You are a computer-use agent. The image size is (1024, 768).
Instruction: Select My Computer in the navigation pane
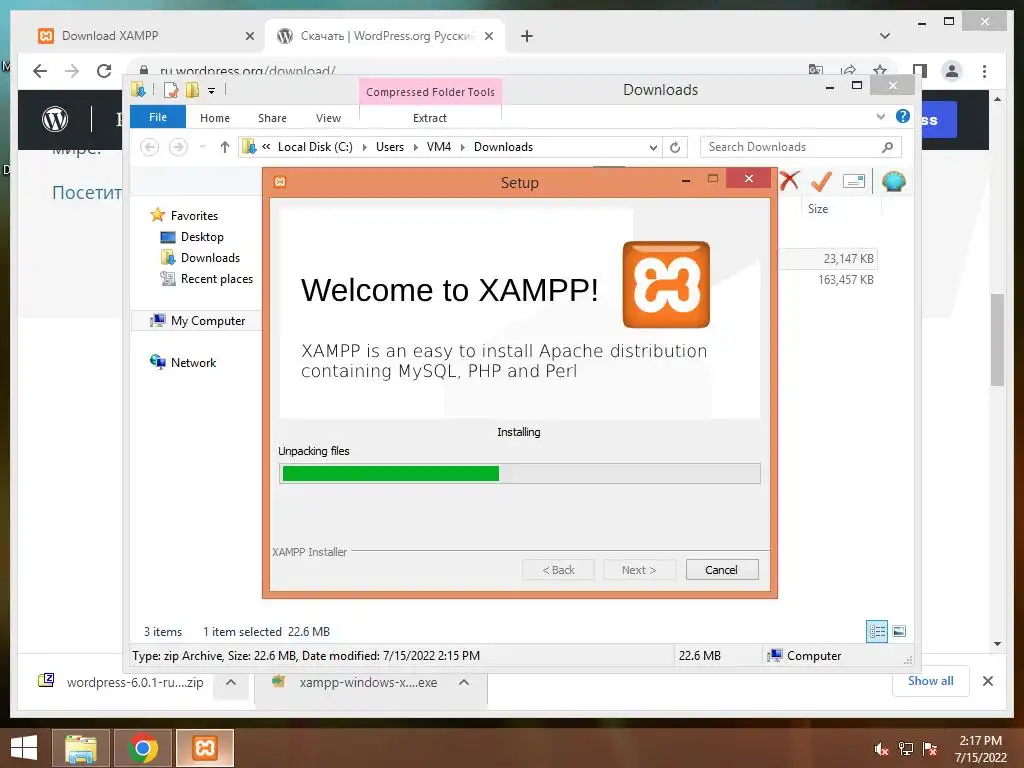pos(208,321)
